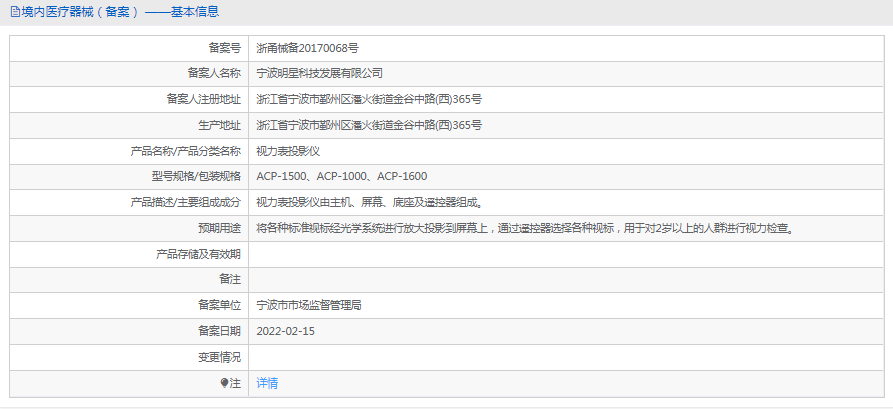
Task: Select models ACP-1500、ACP-1000、ACP-1600
Action: [342, 176]
